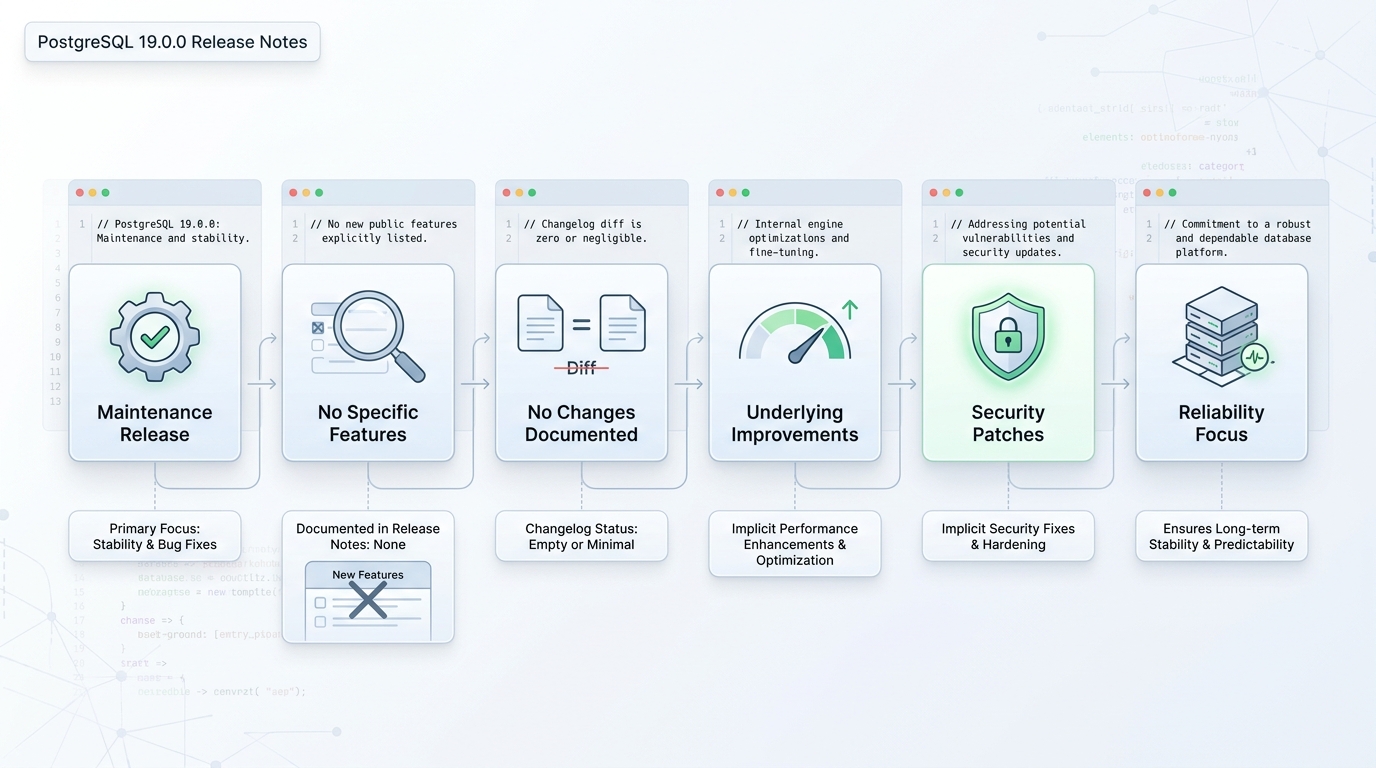Click the shield with padlock icon

(x=1008, y=336)
